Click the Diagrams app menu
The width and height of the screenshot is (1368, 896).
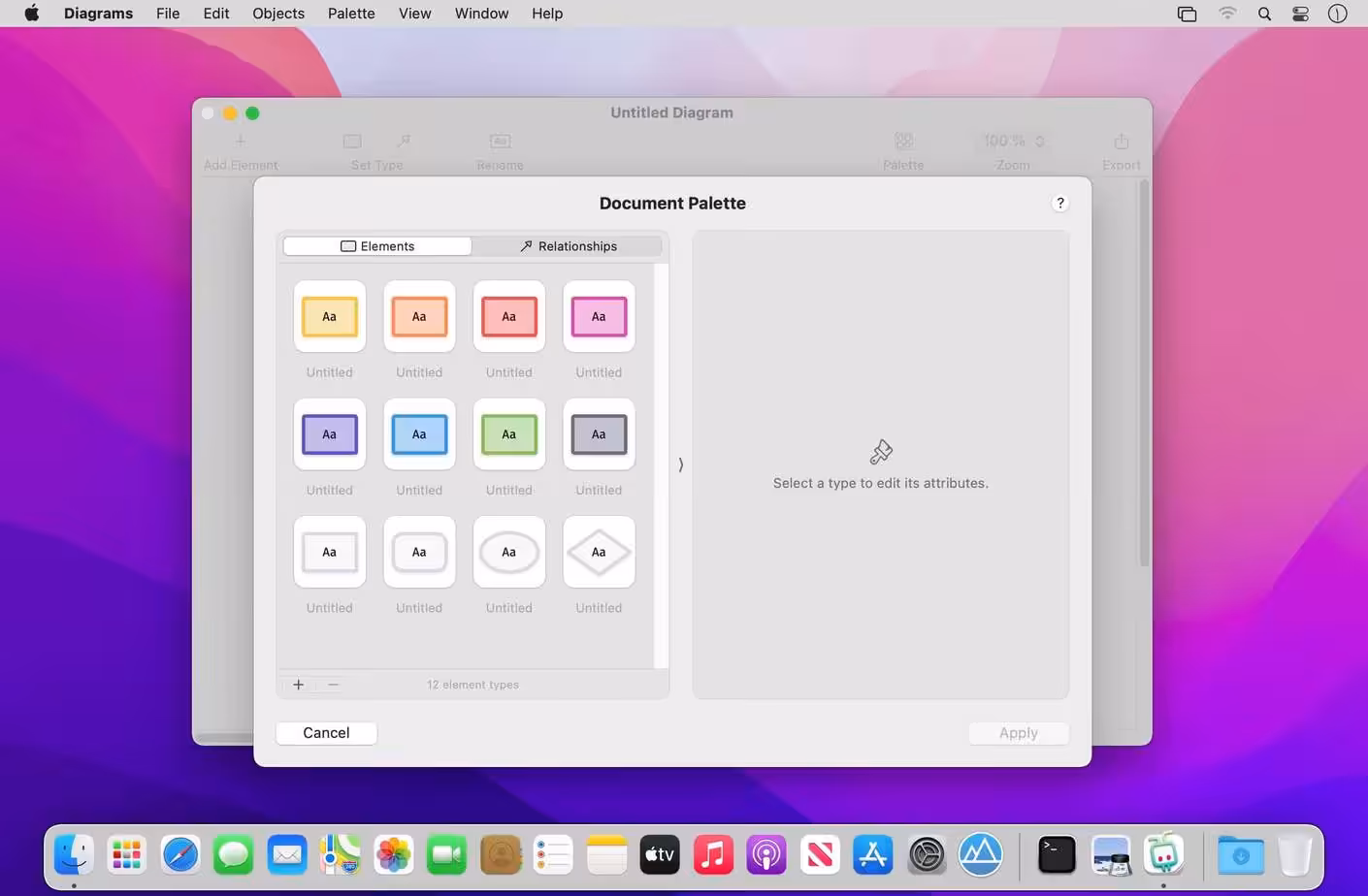click(98, 14)
